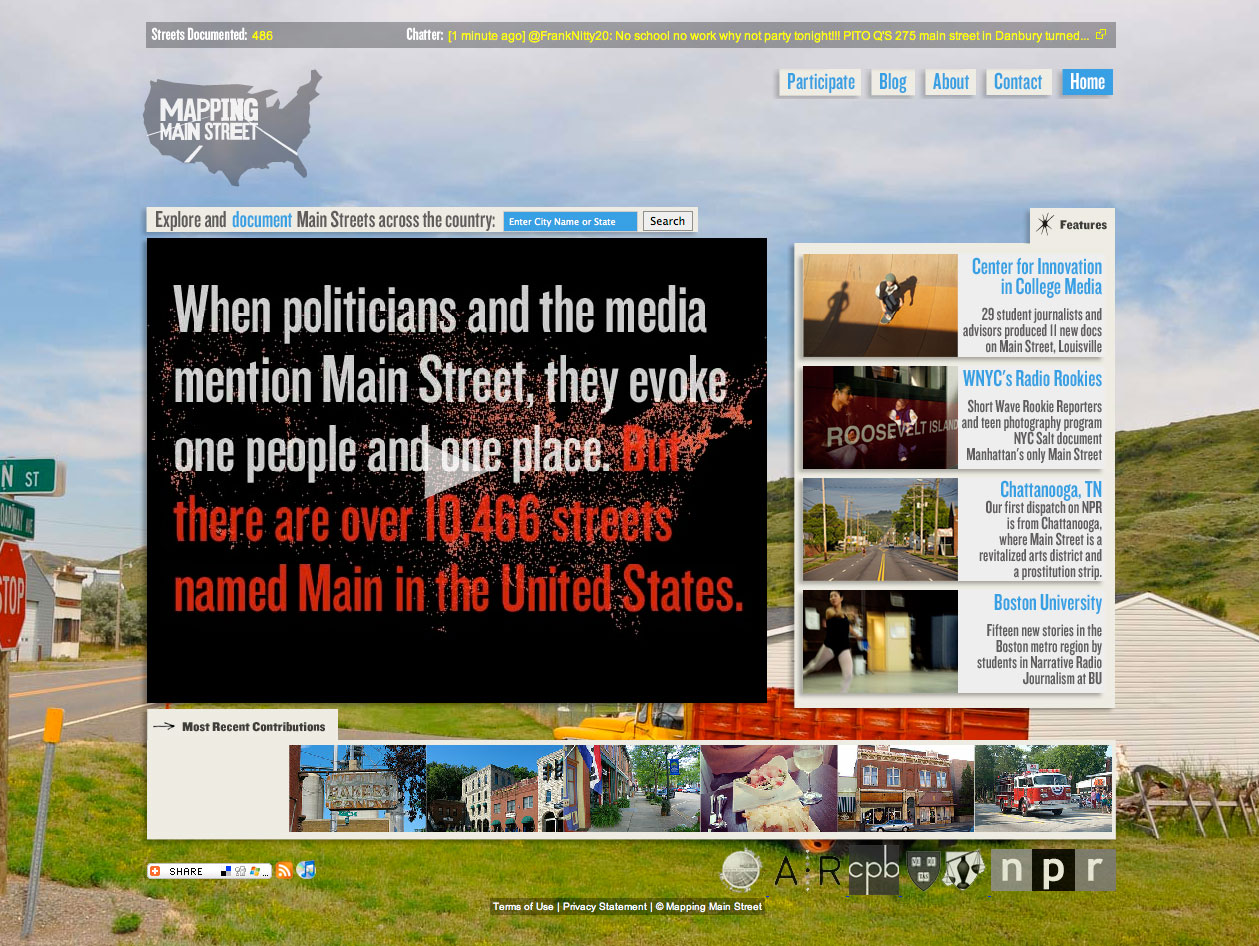Play the intro video
Image resolution: width=1259 pixels, height=946 pixels.
457,470
